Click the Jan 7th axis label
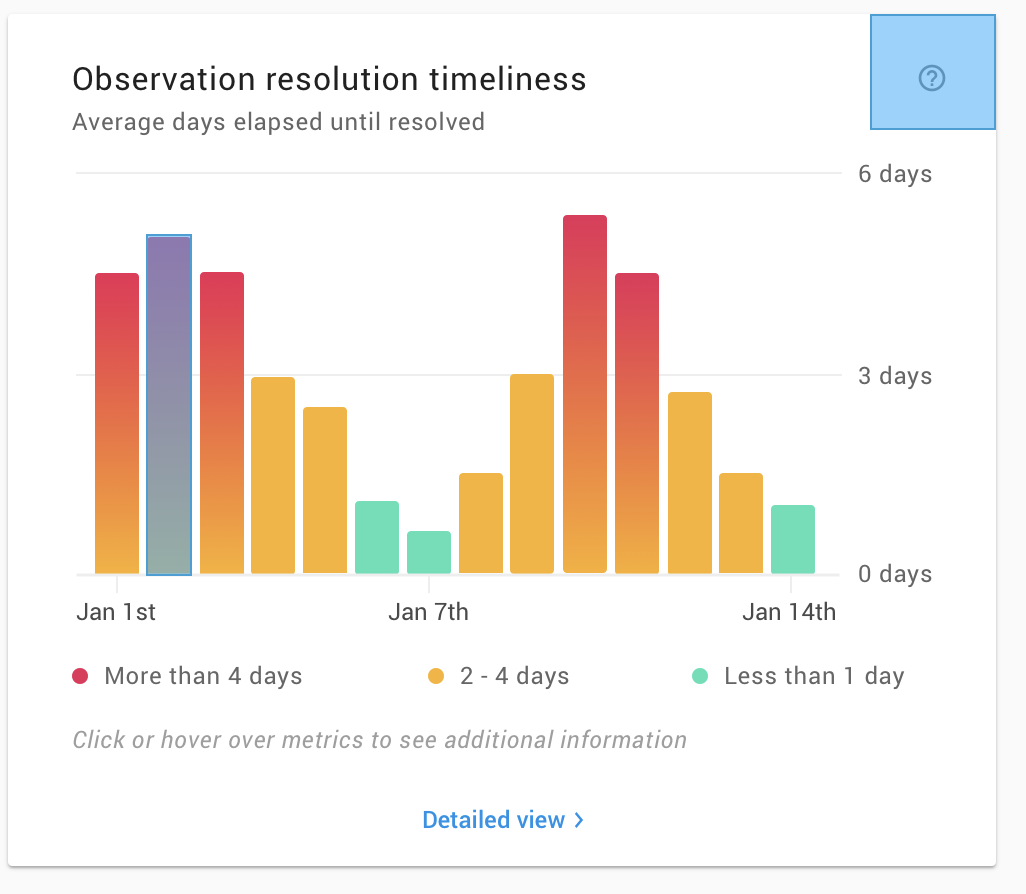This screenshot has width=1026, height=894. click(428, 611)
